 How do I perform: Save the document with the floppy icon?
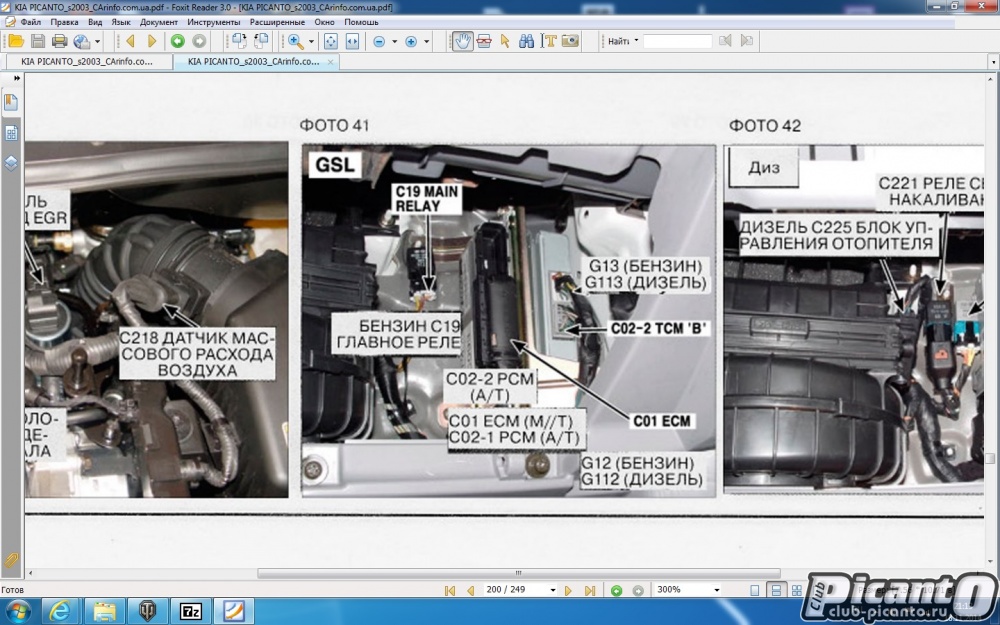[38, 41]
